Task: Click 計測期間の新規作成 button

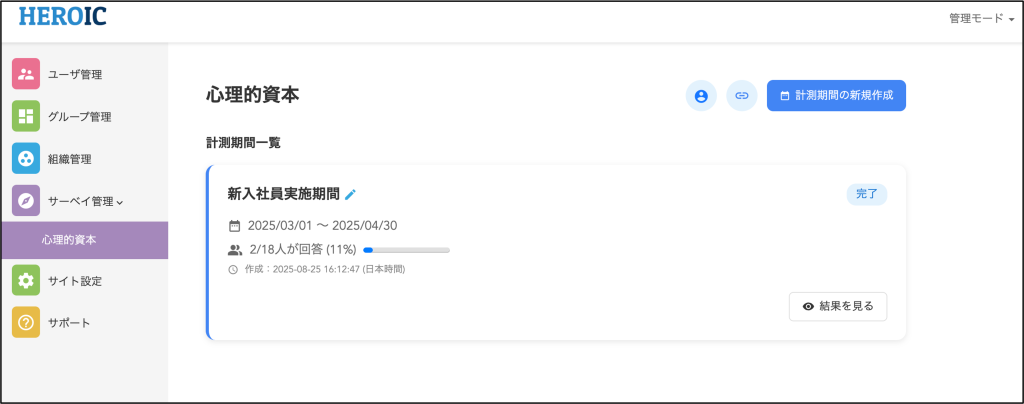Action: 836,96
